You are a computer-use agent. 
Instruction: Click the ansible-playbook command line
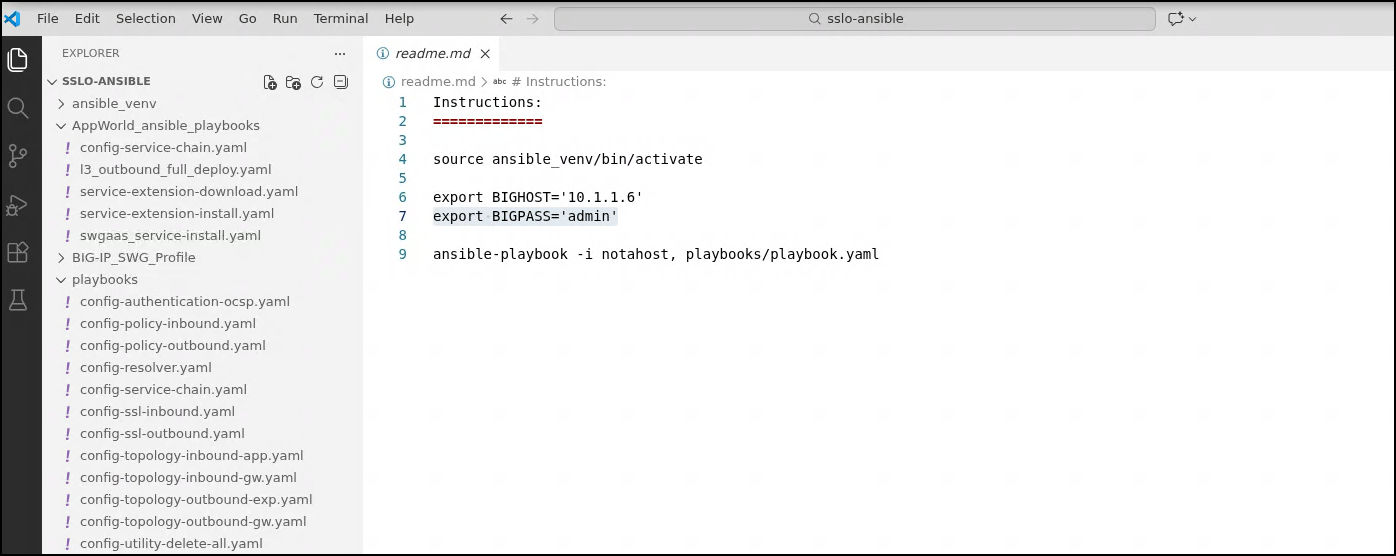[656, 254]
